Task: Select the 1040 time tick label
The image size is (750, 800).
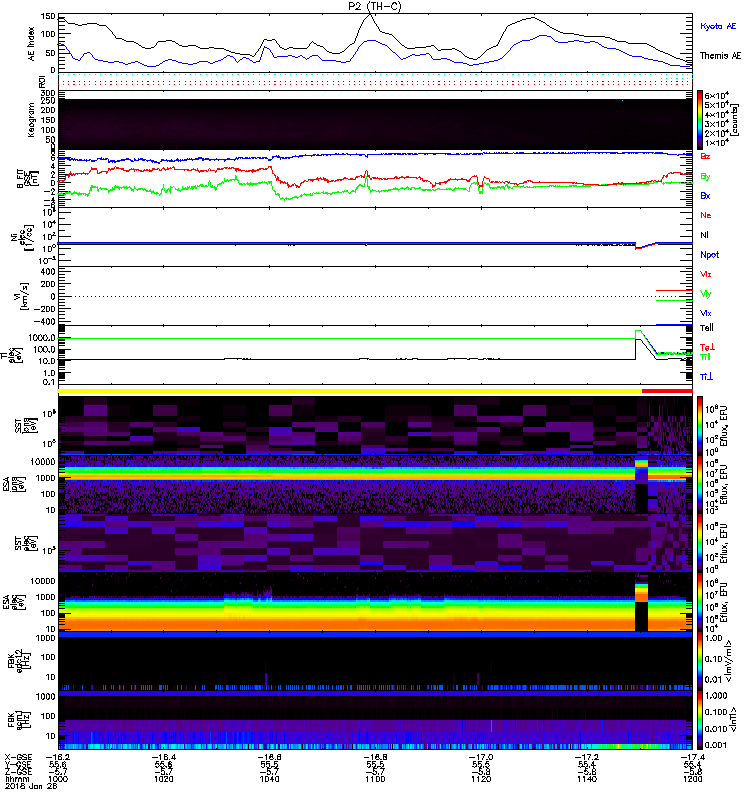Action: coord(269,779)
